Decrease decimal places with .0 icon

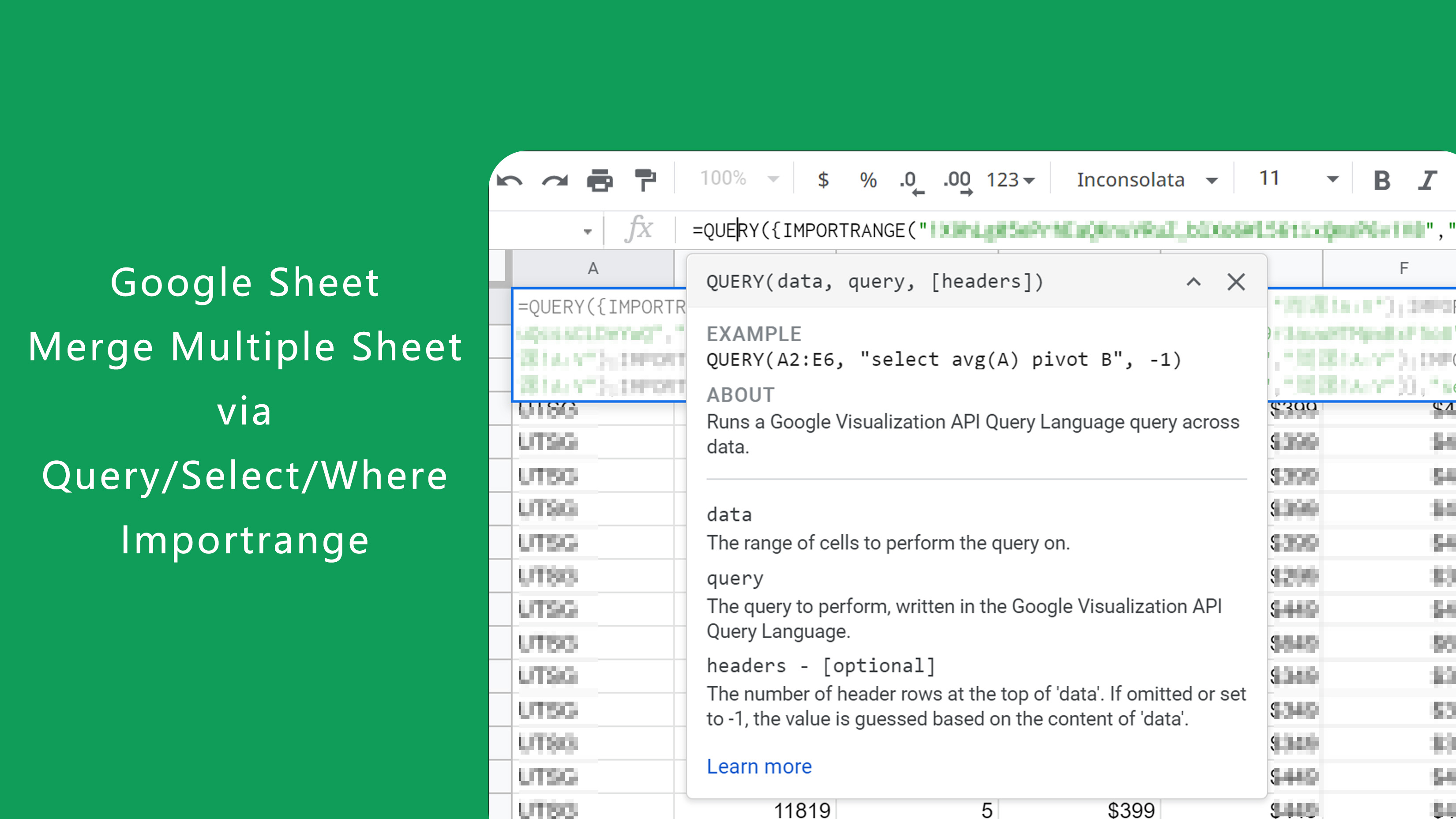tap(910, 181)
